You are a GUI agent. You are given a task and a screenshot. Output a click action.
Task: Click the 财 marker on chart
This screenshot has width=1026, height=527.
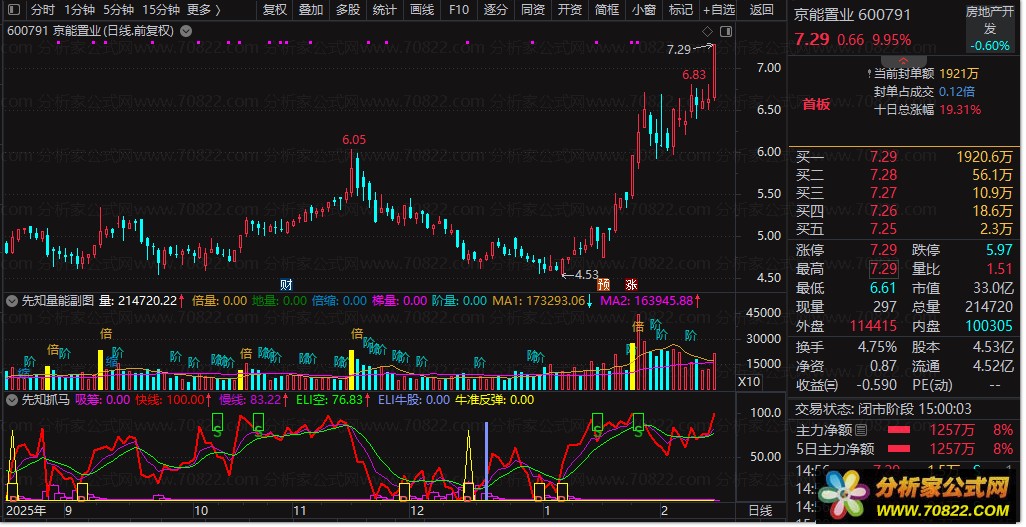(x=286, y=284)
